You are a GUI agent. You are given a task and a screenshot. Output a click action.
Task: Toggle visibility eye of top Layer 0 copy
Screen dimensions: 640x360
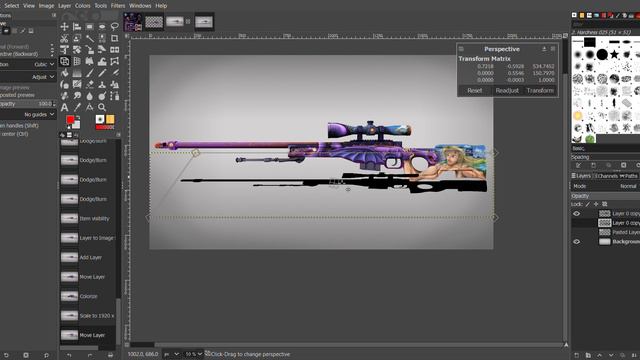(x=576, y=213)
